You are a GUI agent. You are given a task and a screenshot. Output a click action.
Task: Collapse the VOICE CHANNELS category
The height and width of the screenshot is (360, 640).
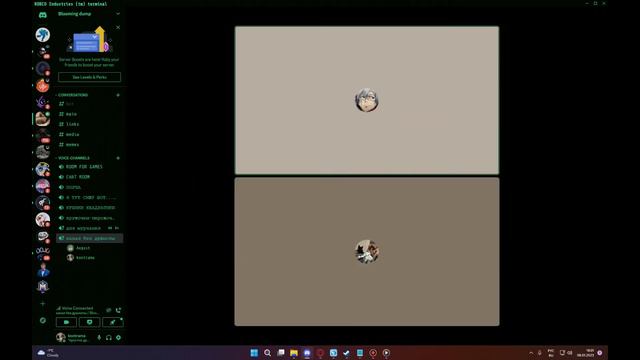(x=73, y=158)
